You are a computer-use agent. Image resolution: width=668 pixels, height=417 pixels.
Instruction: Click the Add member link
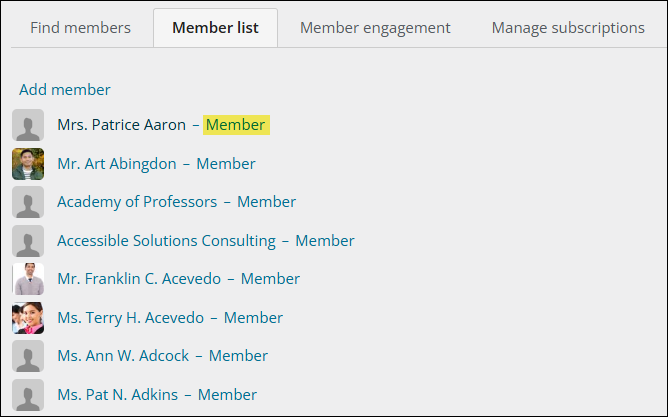65,90
